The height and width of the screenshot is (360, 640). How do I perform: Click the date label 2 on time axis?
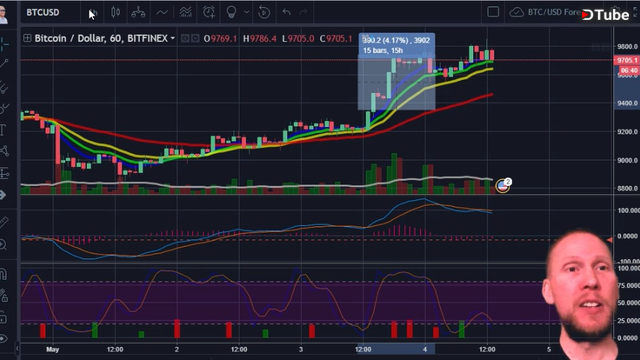(x=177, y=349)
